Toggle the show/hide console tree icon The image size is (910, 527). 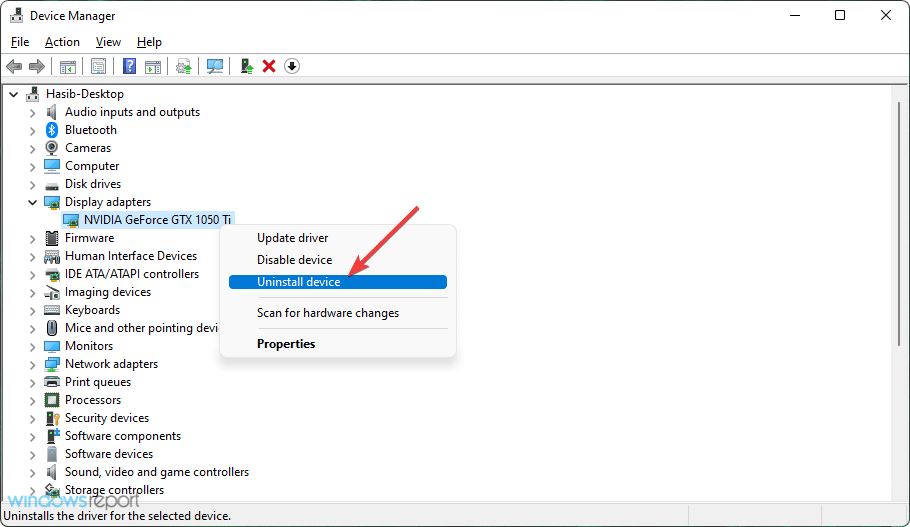[68, 66]
